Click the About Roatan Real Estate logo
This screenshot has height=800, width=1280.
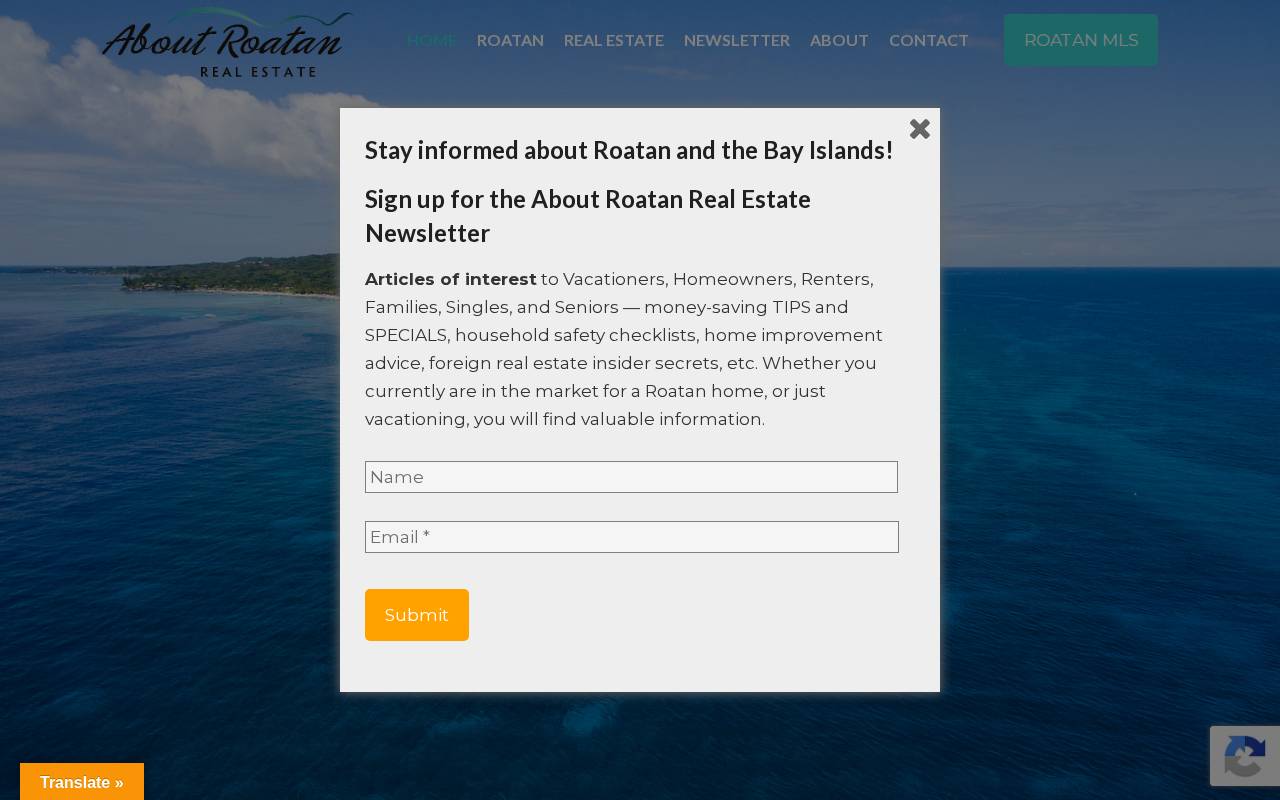point(228,43)
